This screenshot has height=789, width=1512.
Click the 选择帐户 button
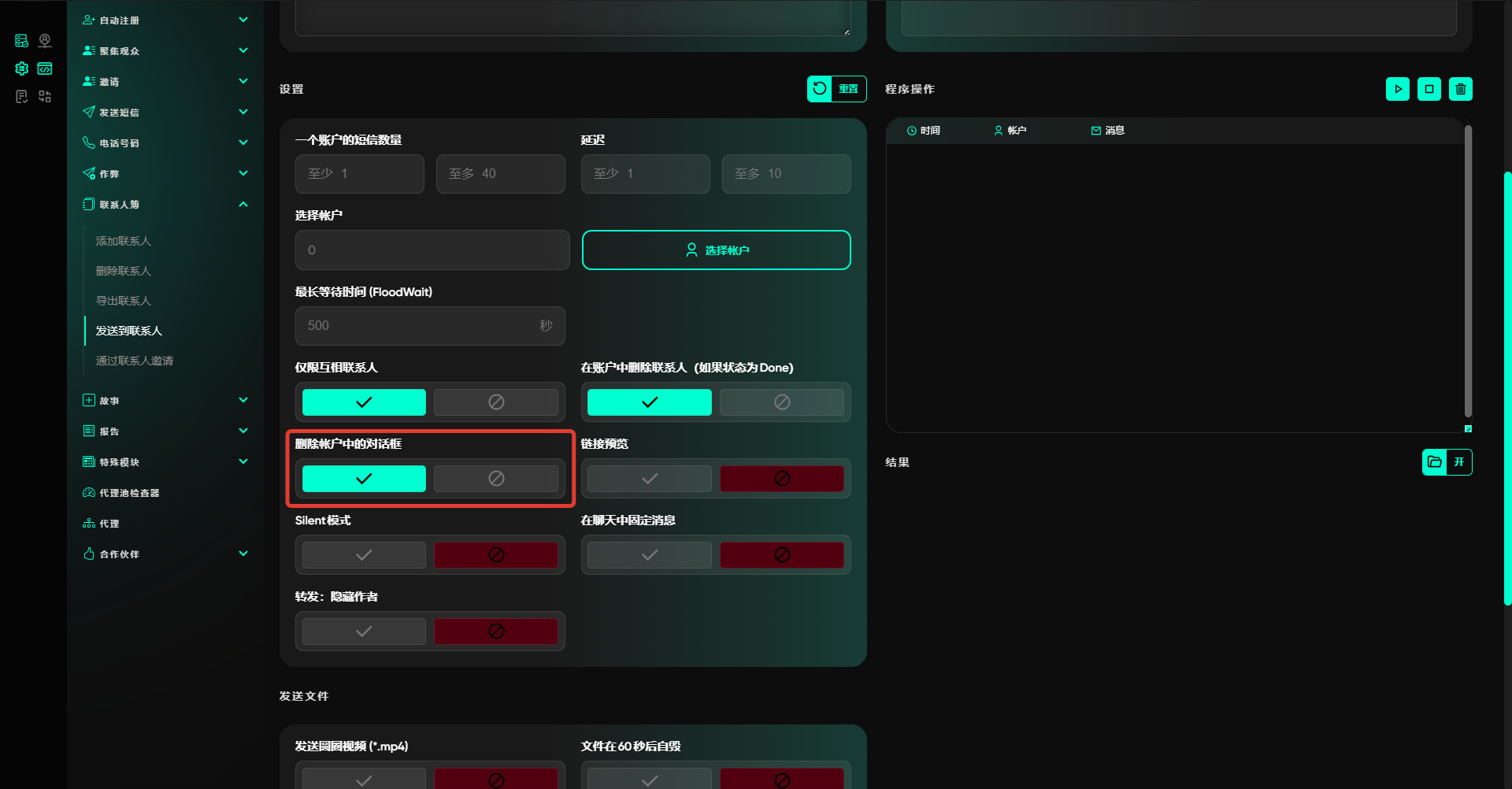pyautogui.click(x=716, y=250)
